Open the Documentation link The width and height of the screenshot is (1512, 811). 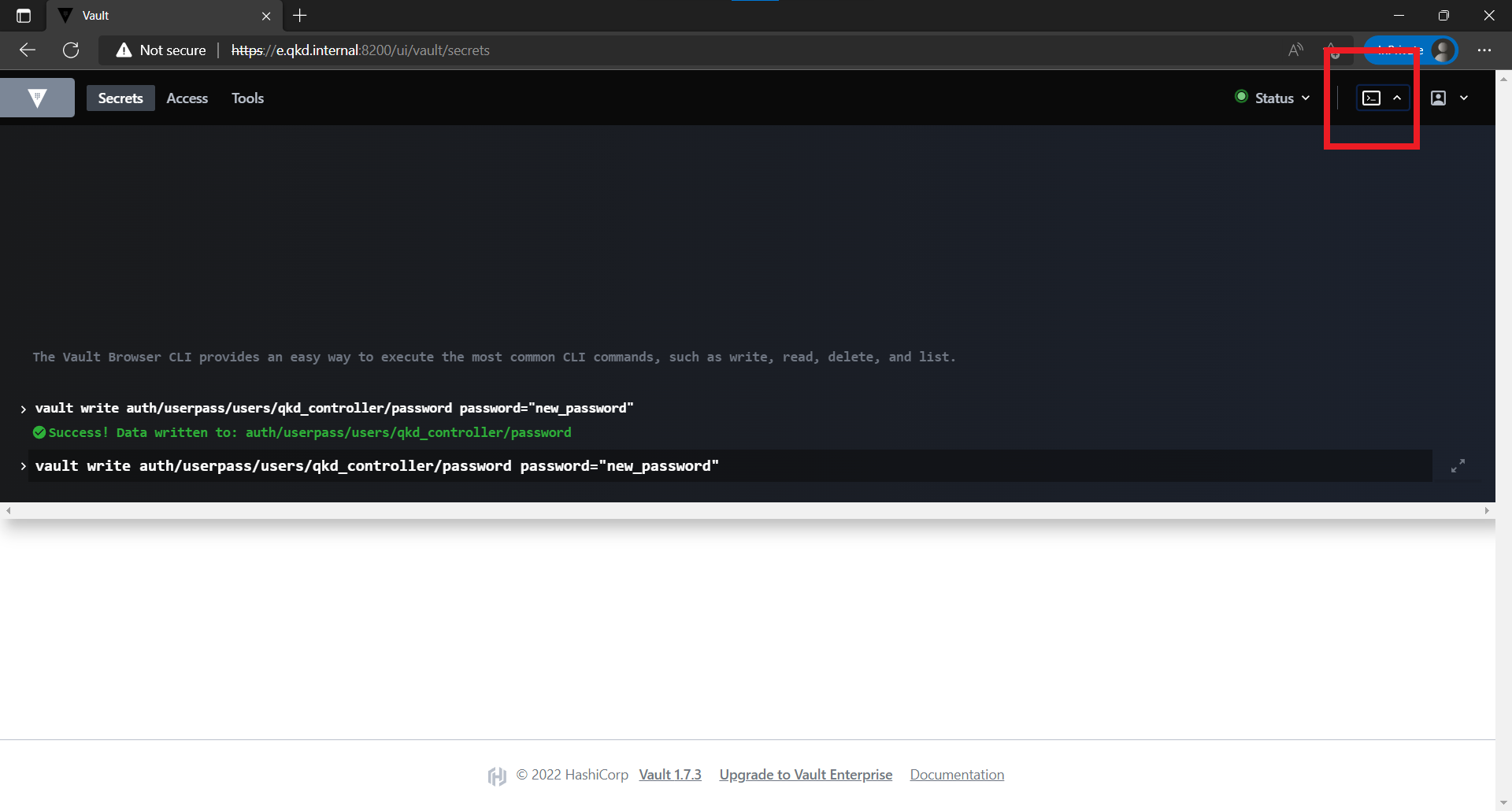pos(957,775)
